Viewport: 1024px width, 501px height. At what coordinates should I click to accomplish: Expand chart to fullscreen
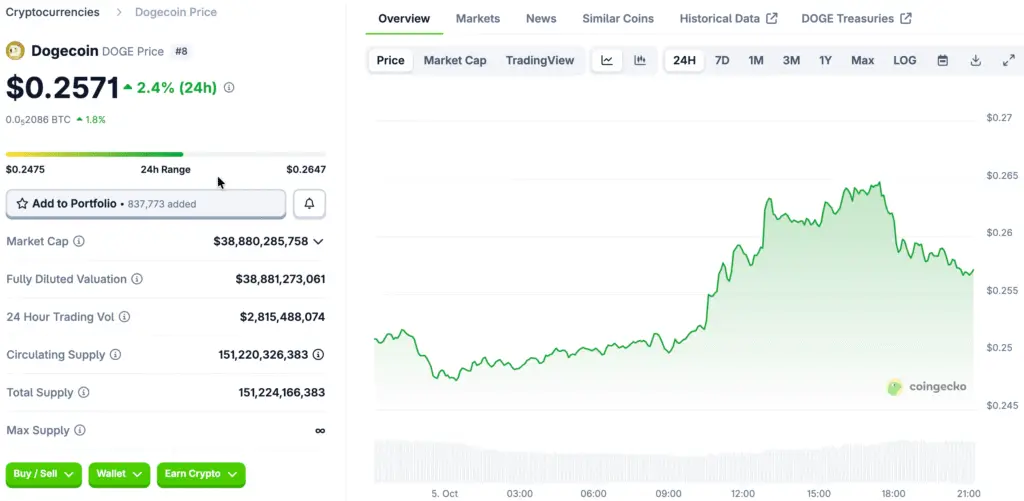click(x=1008, y=60)
